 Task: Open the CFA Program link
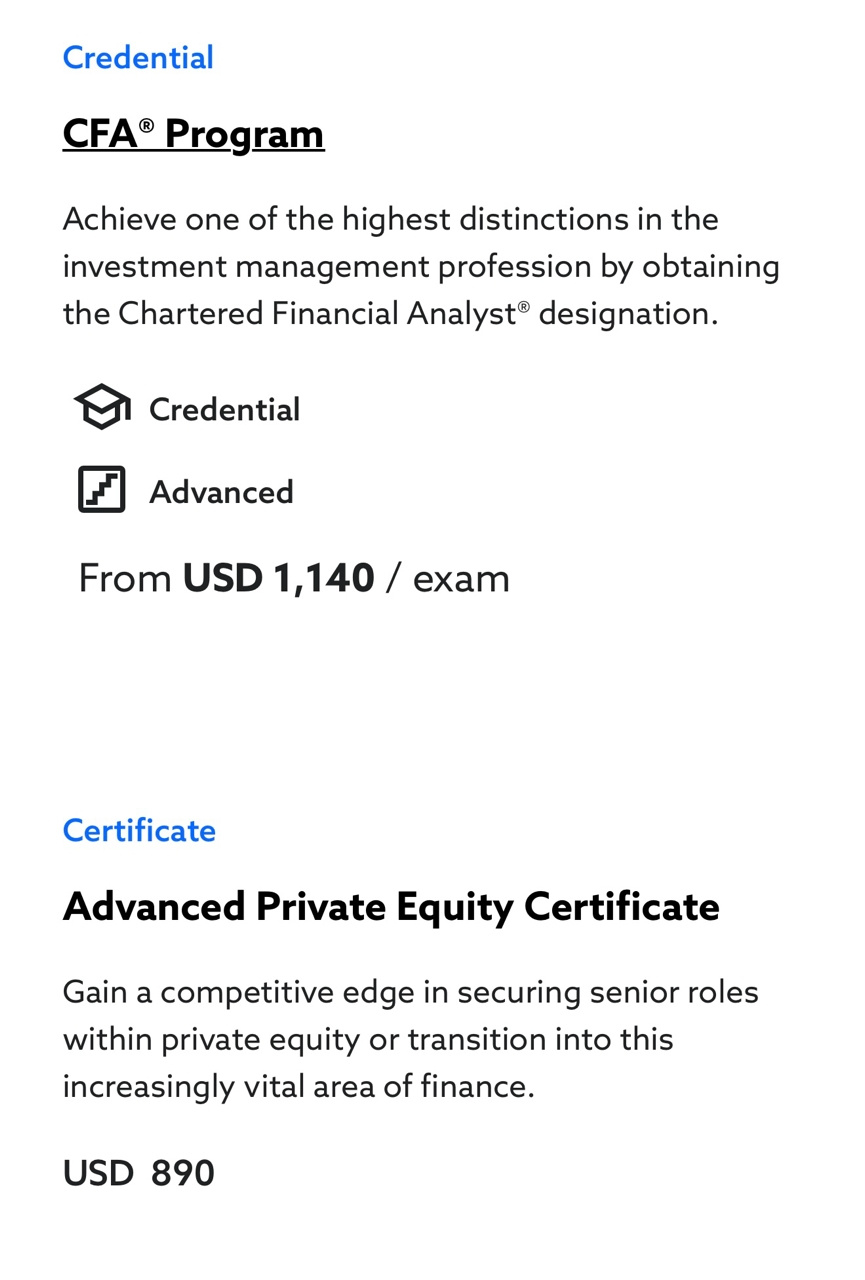click(193, 134)
